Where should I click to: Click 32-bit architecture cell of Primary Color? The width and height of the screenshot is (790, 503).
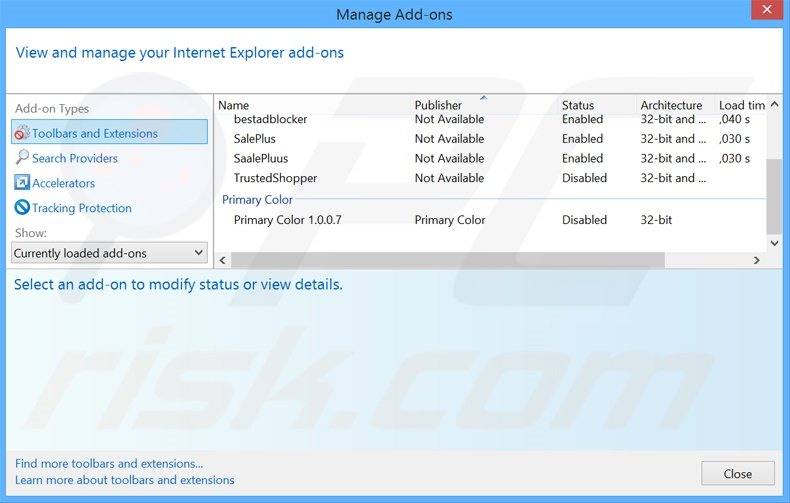coord(656,220)
